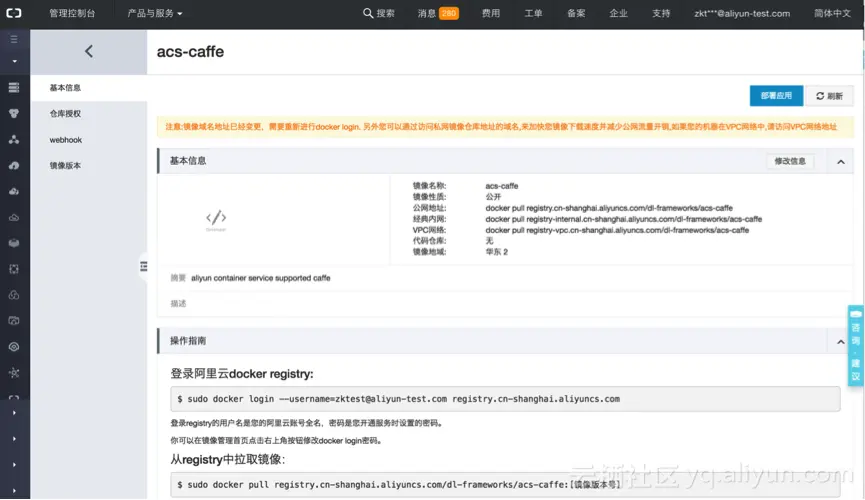Open the 消息 menu item
This screenshot has height=500, width=865.
pyautogui.click(x=426, y=13)
